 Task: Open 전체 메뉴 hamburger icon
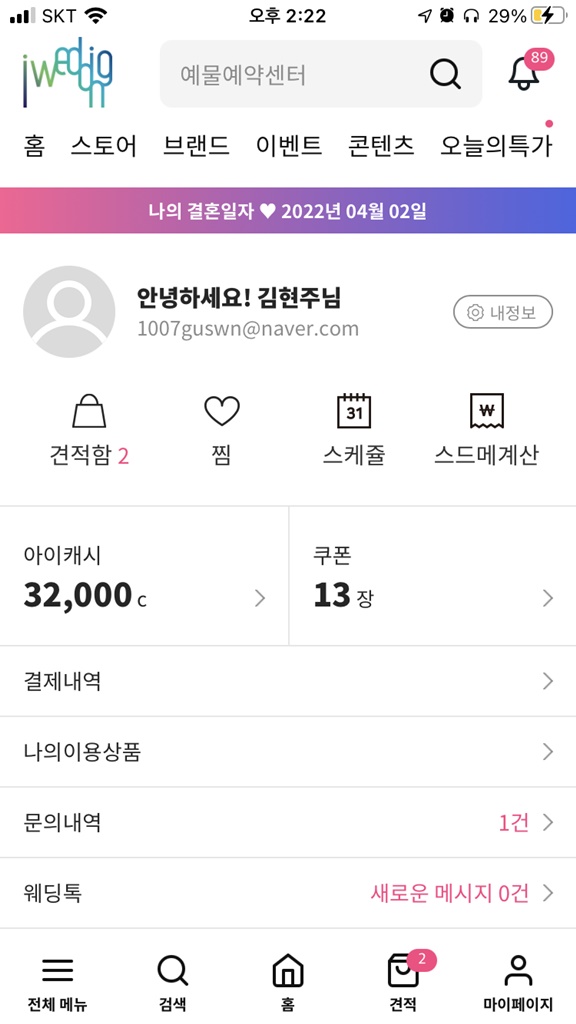57,971
